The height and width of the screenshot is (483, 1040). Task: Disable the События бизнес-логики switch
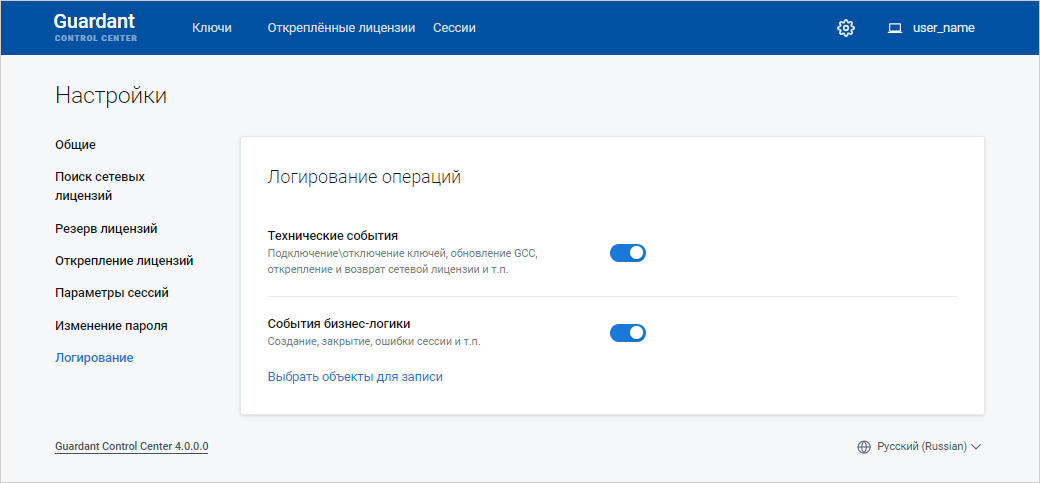[x=628, y=332]
